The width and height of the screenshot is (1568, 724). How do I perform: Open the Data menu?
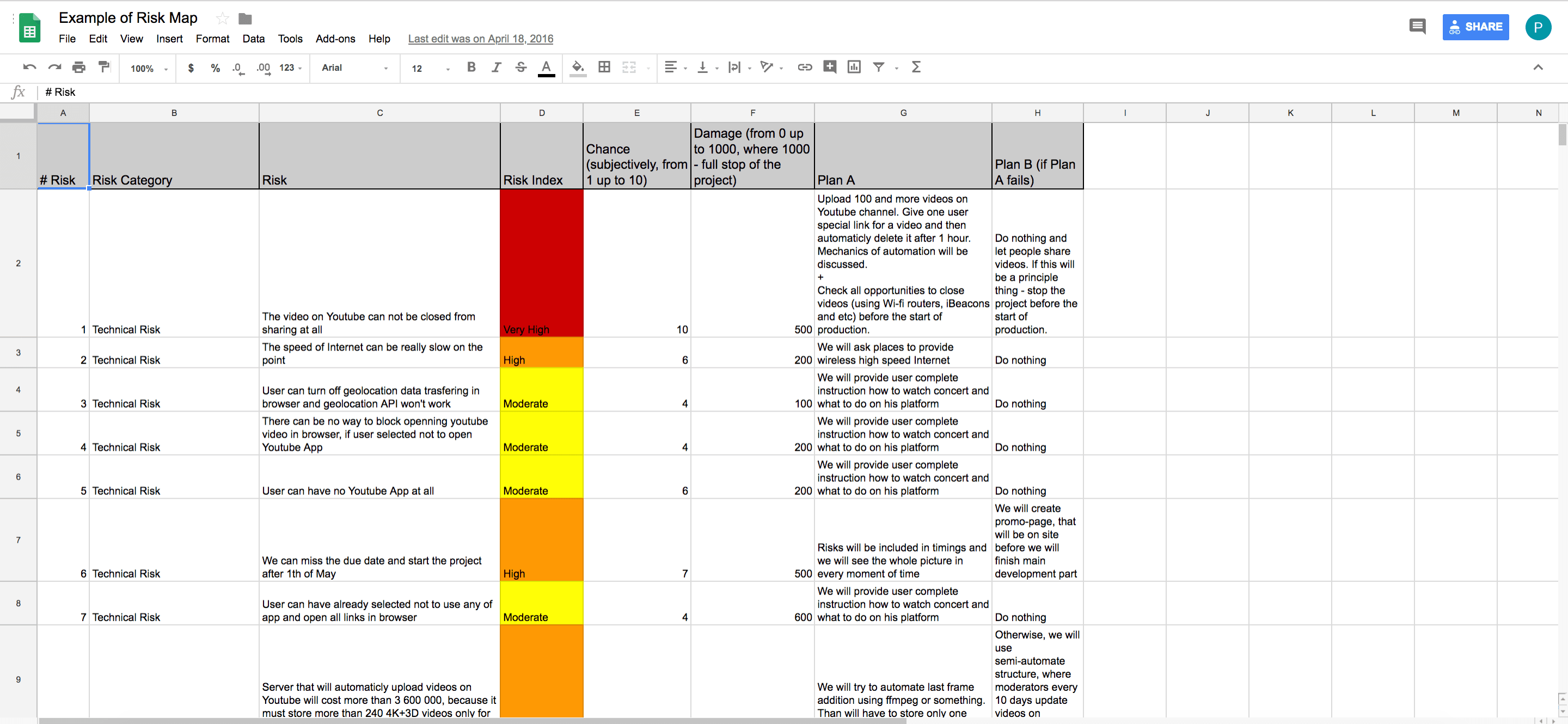(x=253, y=39)
